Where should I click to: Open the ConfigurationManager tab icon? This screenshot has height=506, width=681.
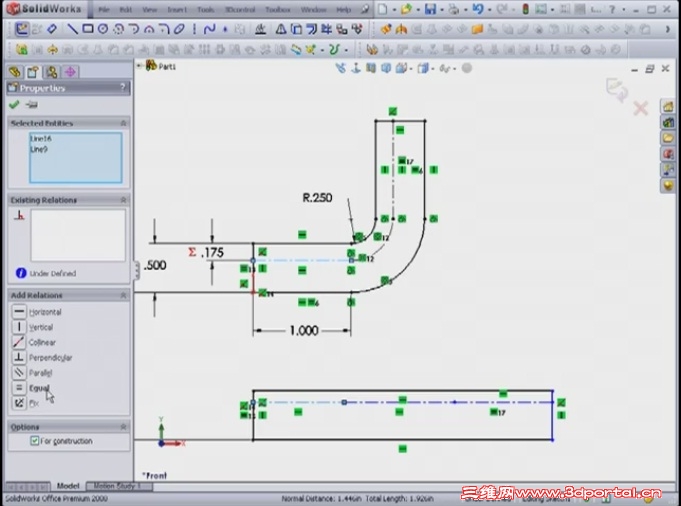point(52,72)
